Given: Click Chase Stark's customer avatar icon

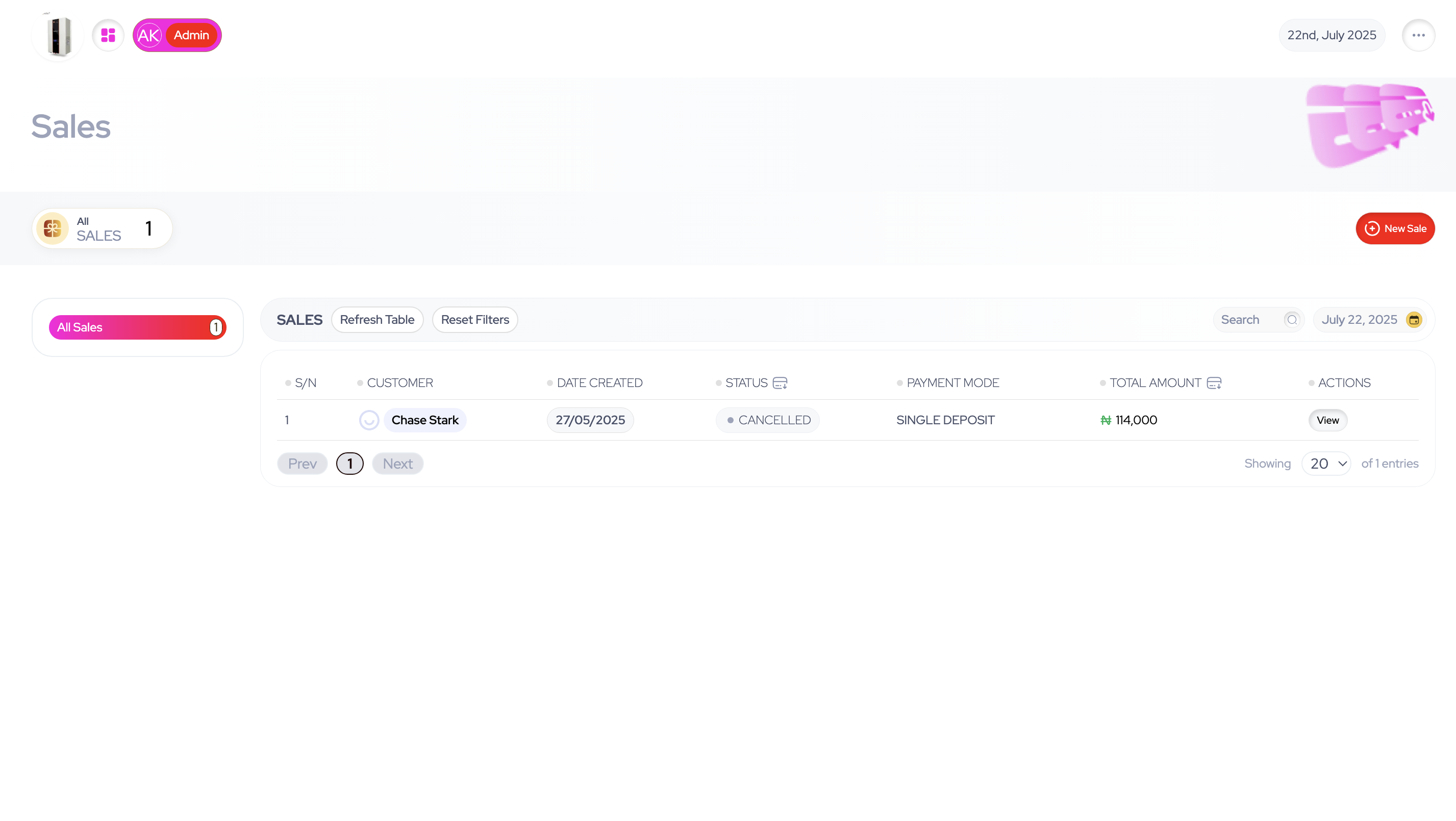Looking at the screenshot, I should coord(369,420).
